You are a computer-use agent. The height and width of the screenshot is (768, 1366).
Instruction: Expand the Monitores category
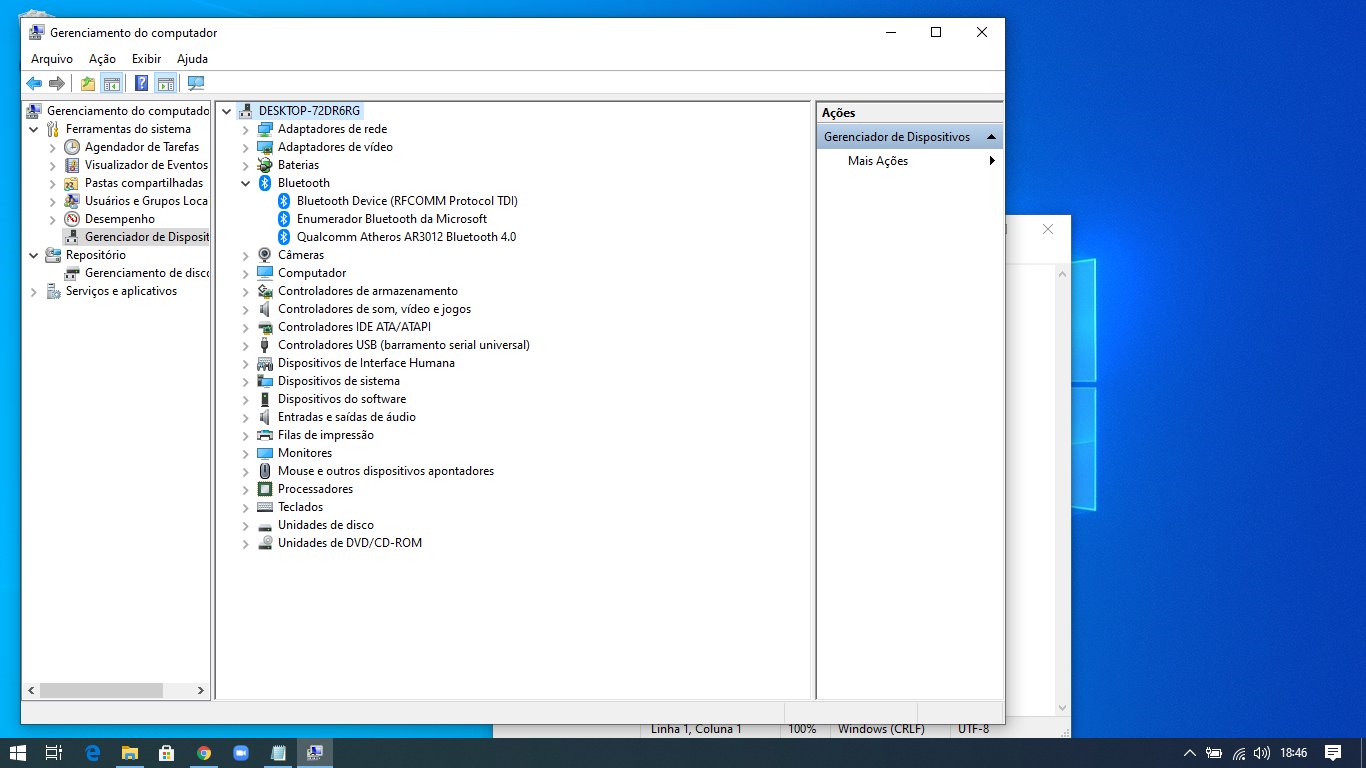[246, 453]
